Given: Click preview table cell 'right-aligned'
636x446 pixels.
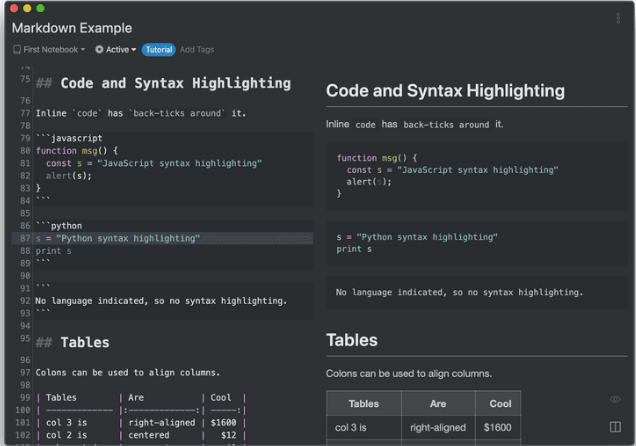Looking at the screenshot, I should (438, 427).
